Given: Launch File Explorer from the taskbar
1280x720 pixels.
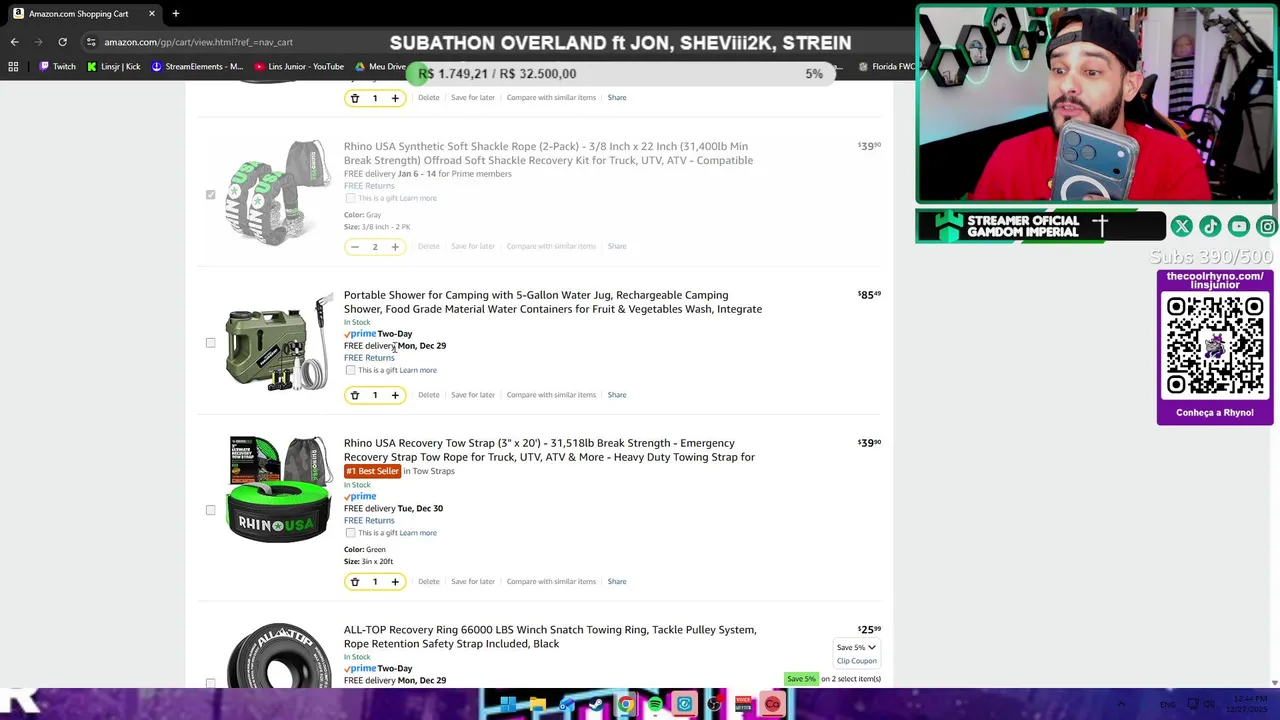Looking at the screenshot, I should [537, 704].
